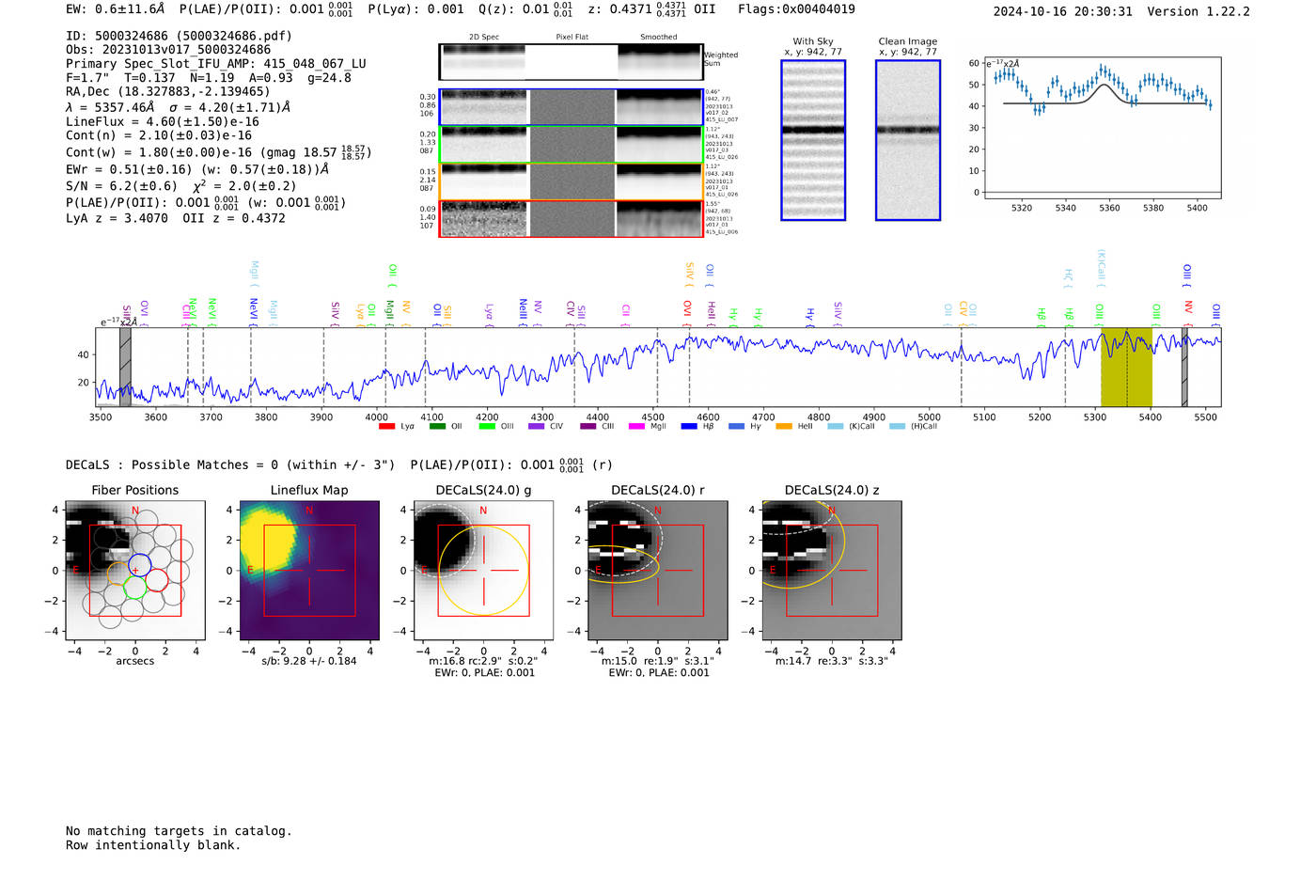Open the With Sky cutout image
Screen dimensions: 1316x896
813,140
